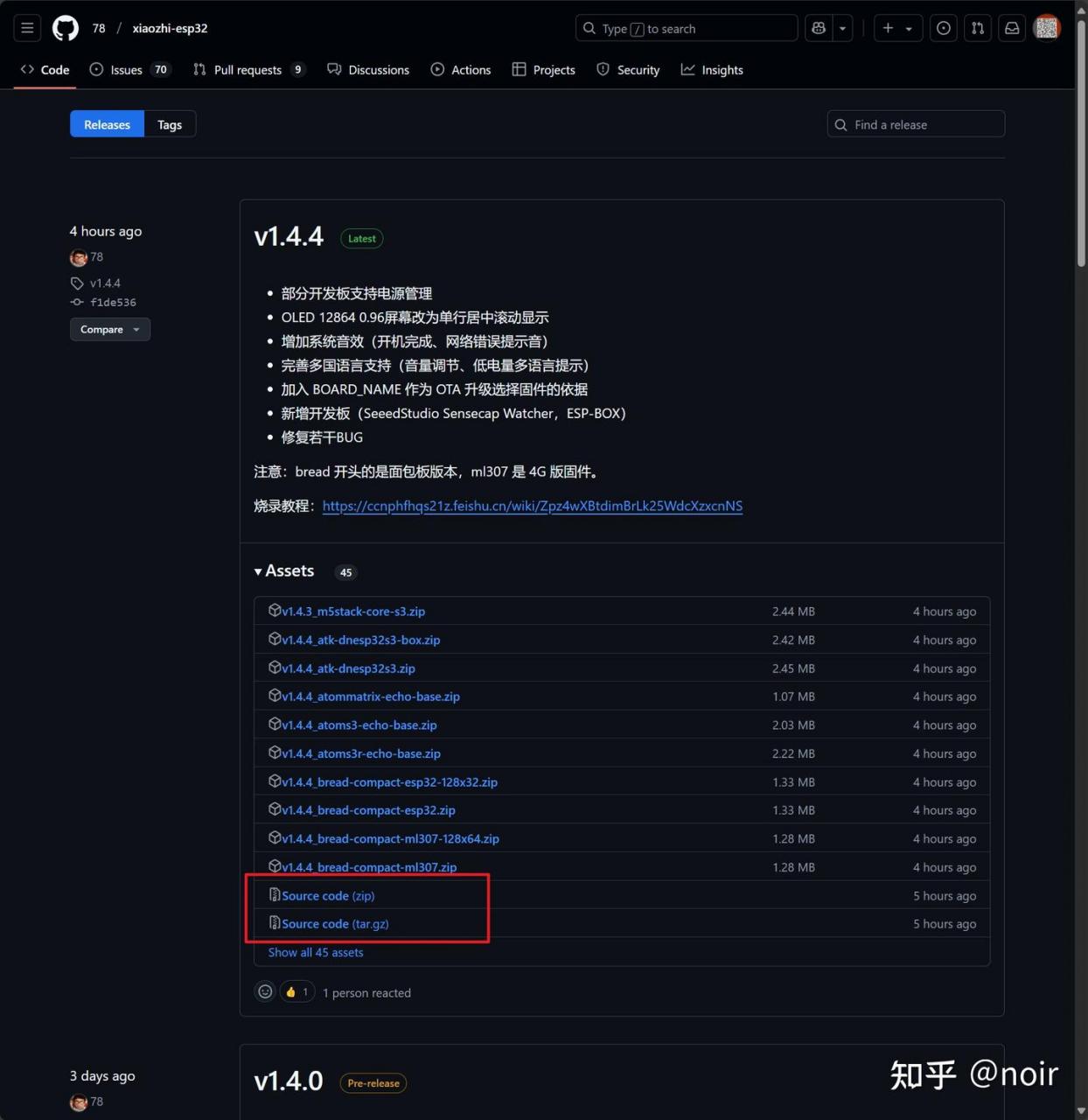Download v1.4.3_m5stack-core-s3.zip
Viewport: 1088px width, 1120px height.
(x=353, y=612)
